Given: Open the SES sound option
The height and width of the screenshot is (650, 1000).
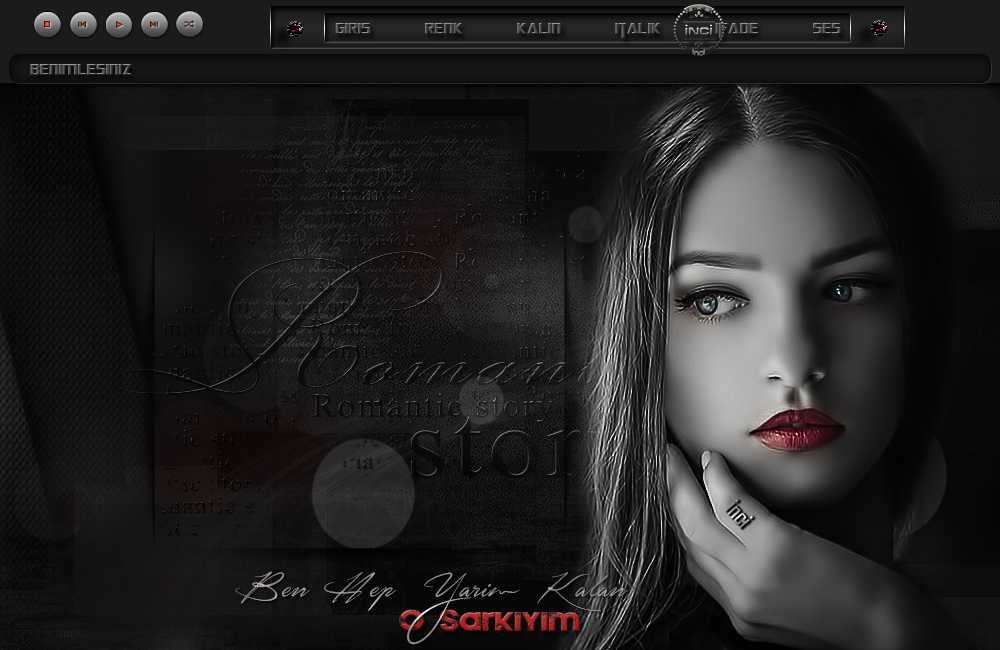Looking at the screenshot, I should [x=825, y=28].
